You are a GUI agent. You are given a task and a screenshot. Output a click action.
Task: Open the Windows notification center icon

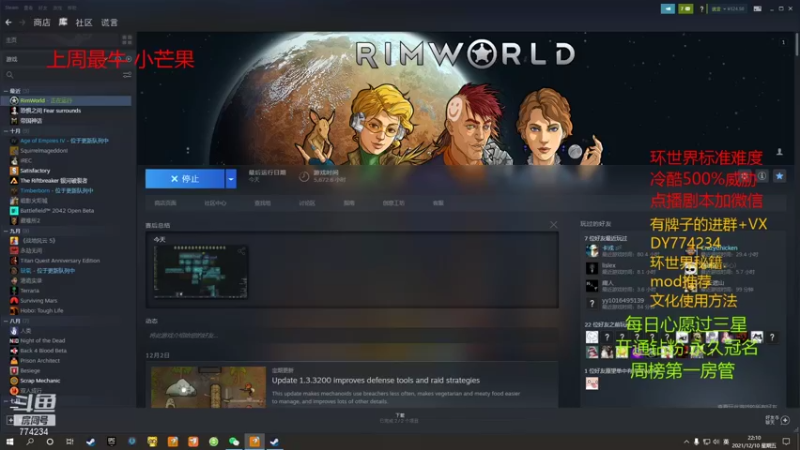[786, 441]
